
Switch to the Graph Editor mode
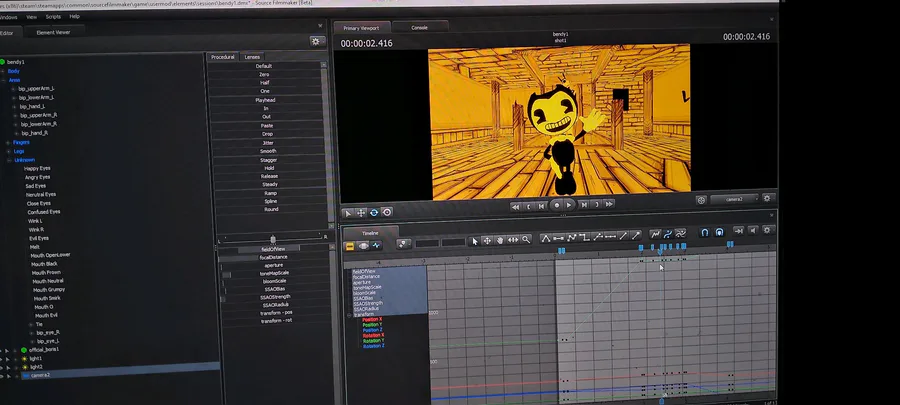tap(376, 246)
